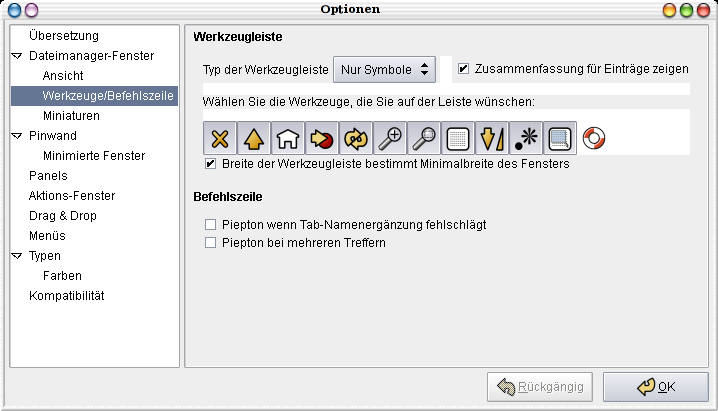Select the lifebuoy help icon
718x411 pixels.
pos(595,138)
